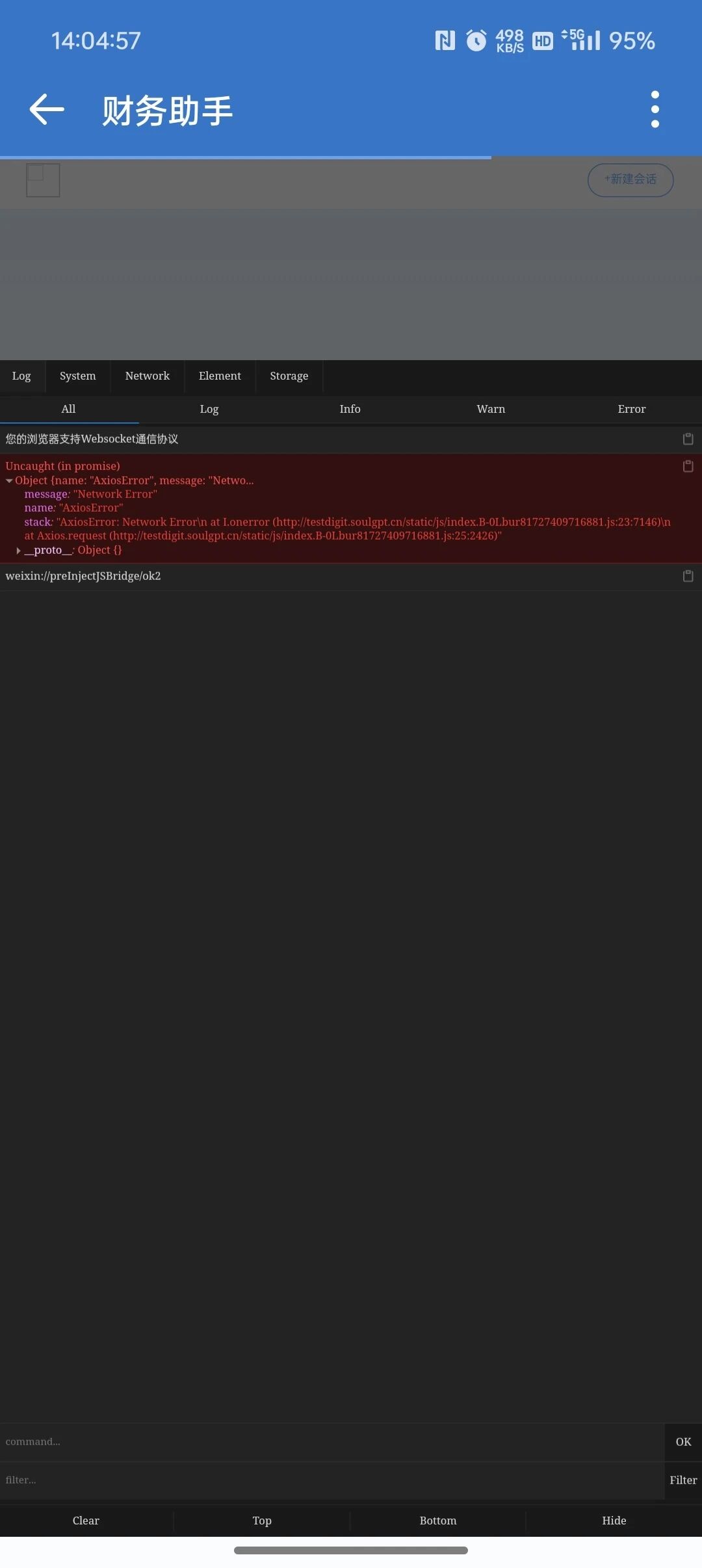702x1568 pixels.
Task: Tap the square icon at top left of the page
Action: (x=43, y=180)
